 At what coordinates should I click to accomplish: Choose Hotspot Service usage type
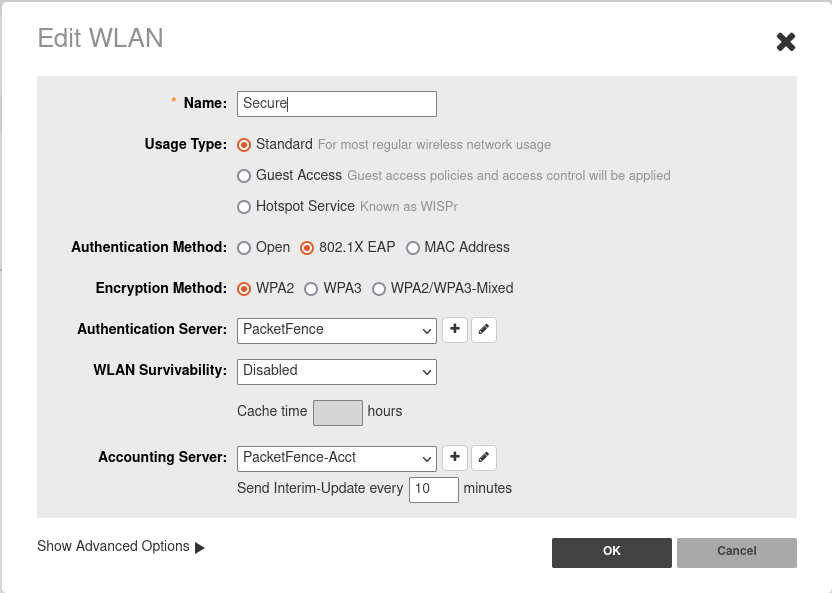pos(244,207)
